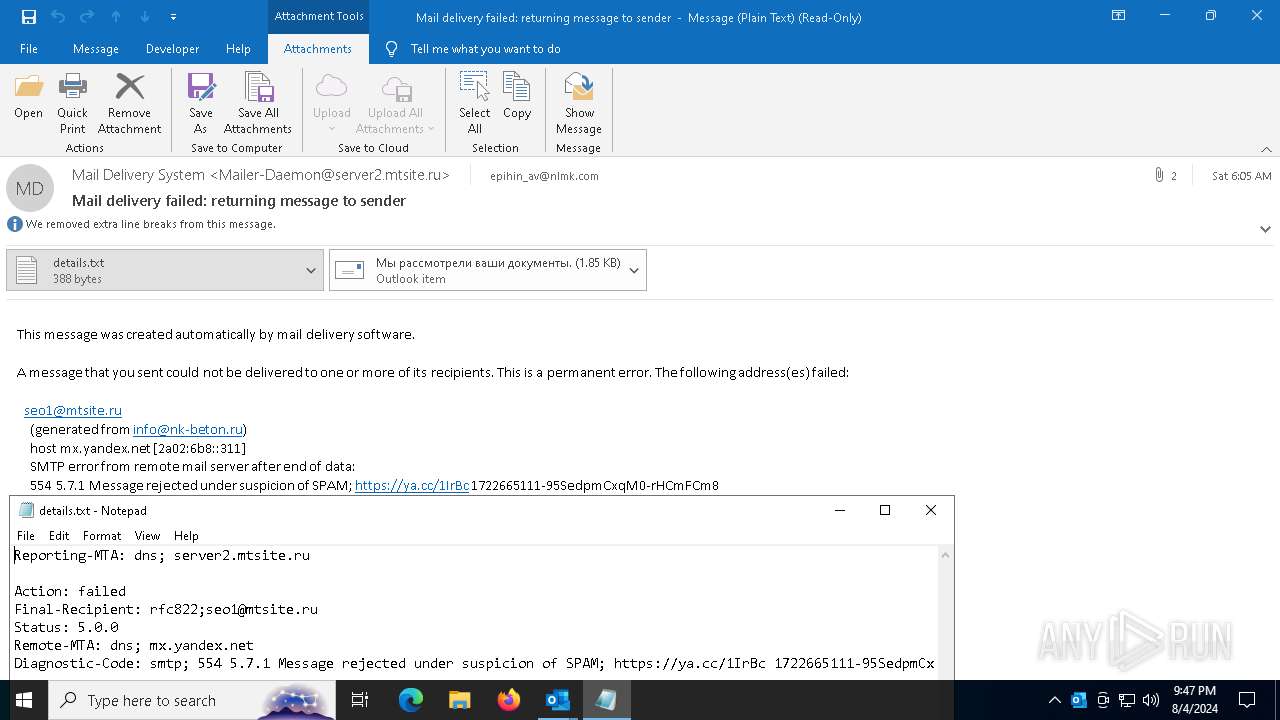This screenshot has width=1280, height=720.
Task: Switch to the Developer tab
Action: click(172, 49)
